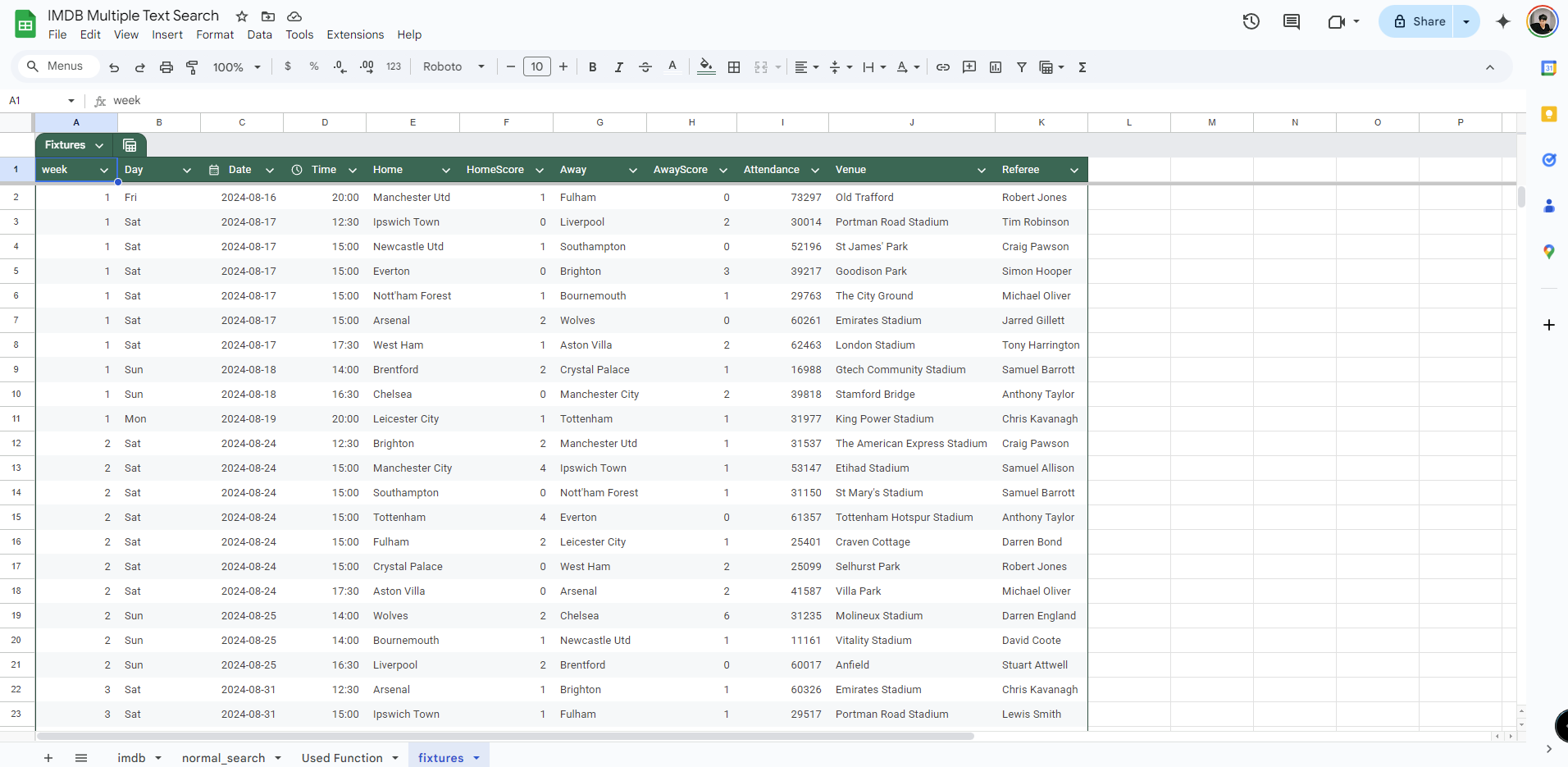Insert a link
The width and height of the screenshot is (1568, 767).
pyautogui.click(x=943, y=67)
